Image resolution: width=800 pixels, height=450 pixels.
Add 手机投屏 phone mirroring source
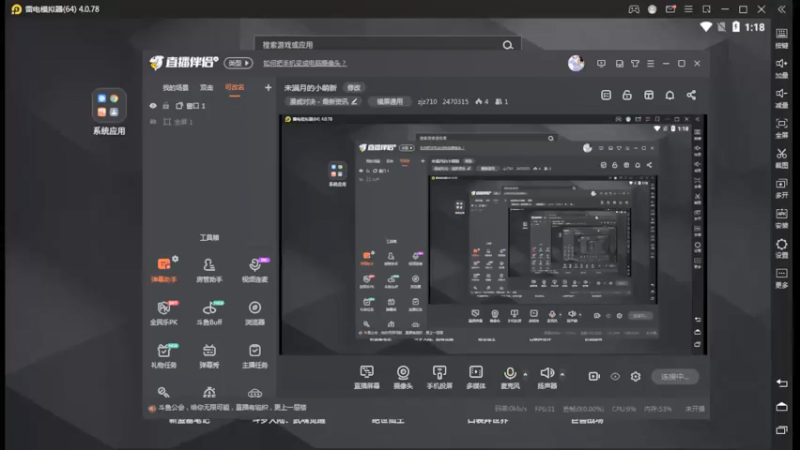click(x=439, y=377)
